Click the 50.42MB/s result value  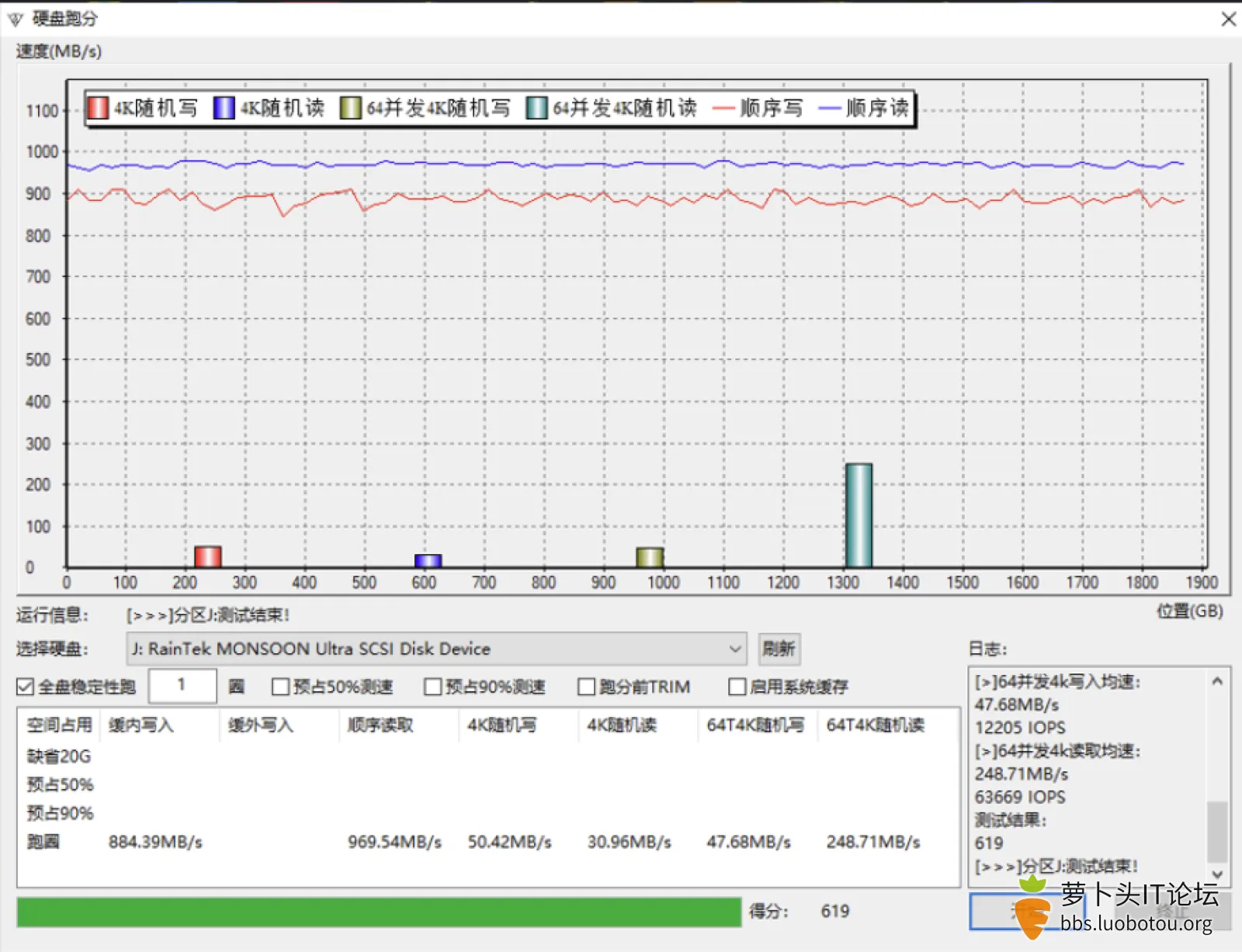tap(509, 842)
